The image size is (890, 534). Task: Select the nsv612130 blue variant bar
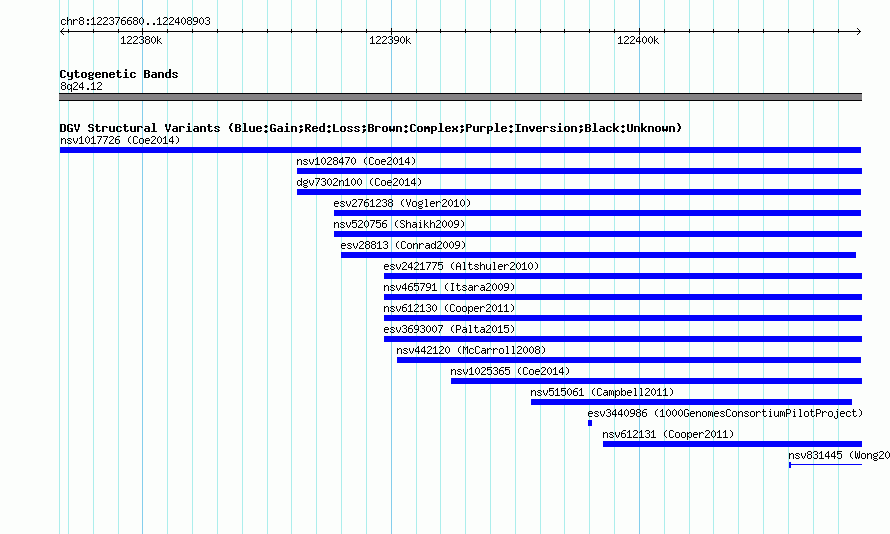click(x=623, y=318)
